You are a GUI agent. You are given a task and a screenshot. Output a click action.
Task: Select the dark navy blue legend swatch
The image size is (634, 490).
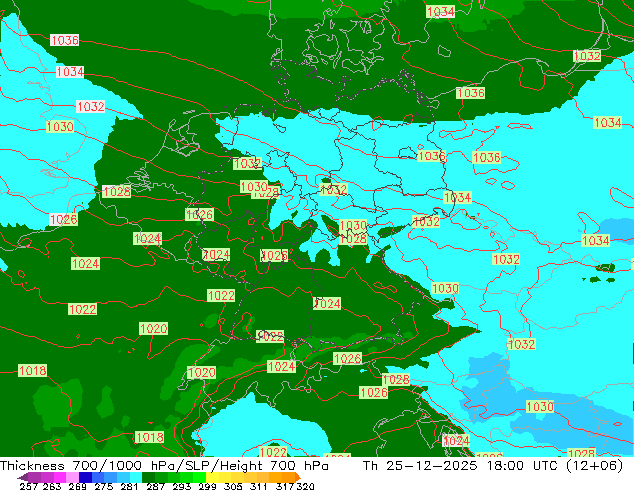pos(85,477)
